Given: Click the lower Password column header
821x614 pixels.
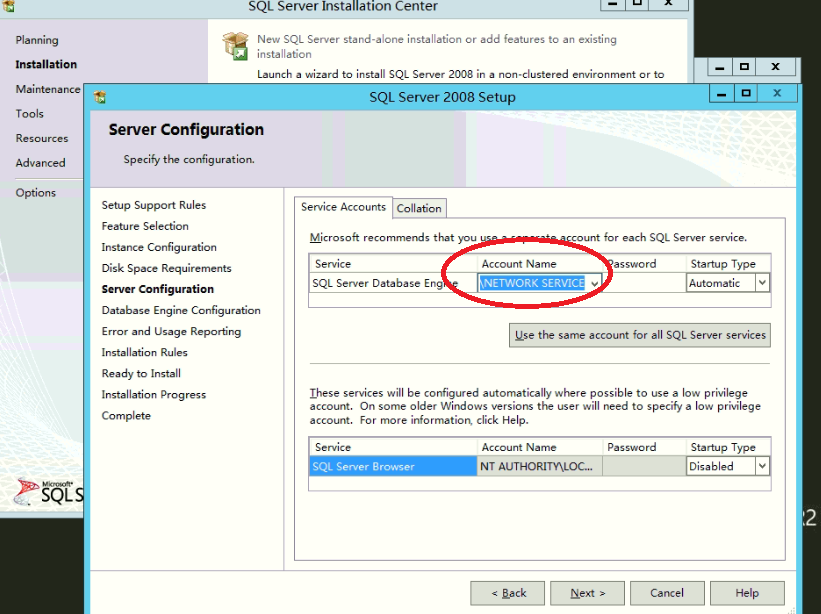Looking at the screenshot, I should pos(644,447).
